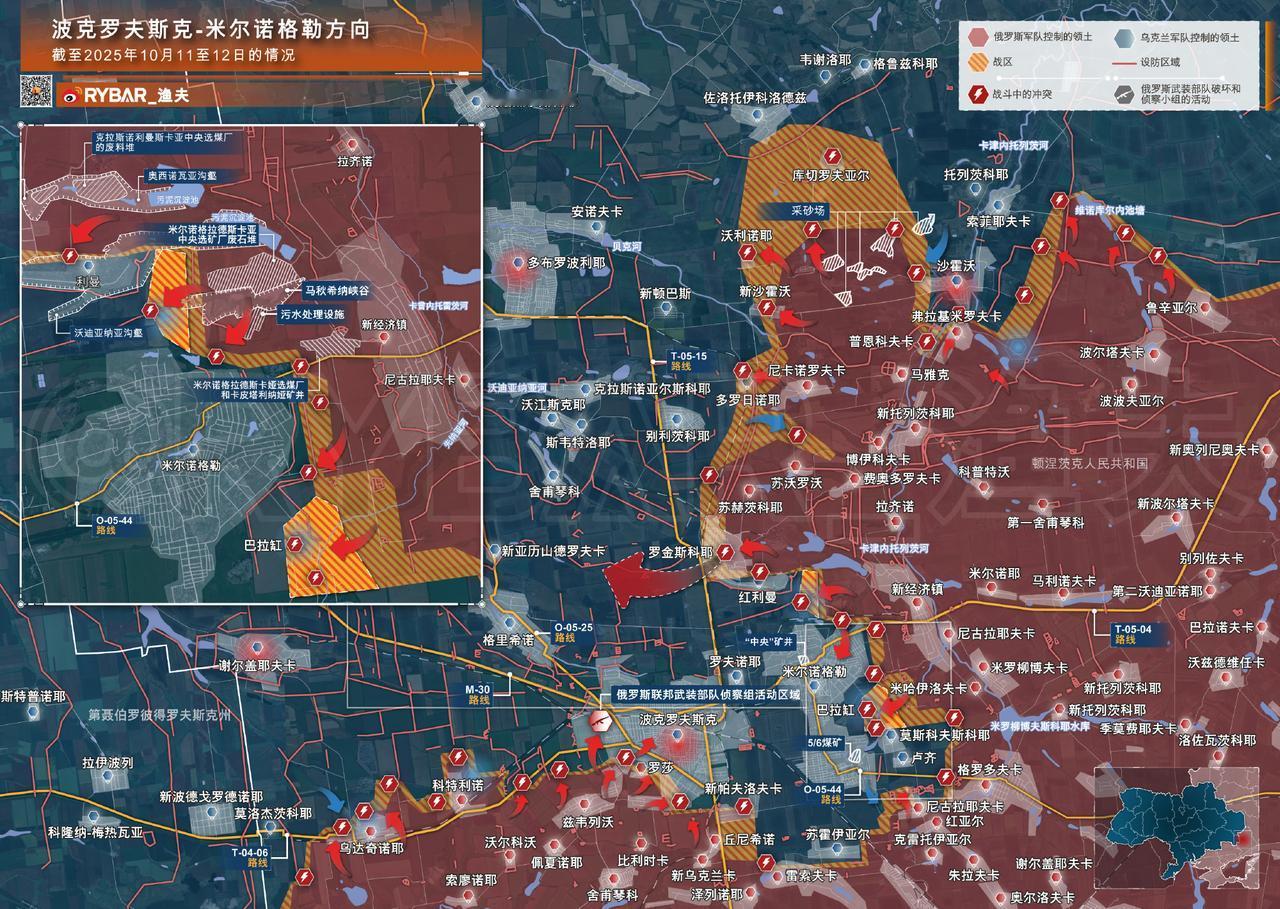Click the clash icon above 库切罗夫亚尔
1280x909 pixels.
830,154
